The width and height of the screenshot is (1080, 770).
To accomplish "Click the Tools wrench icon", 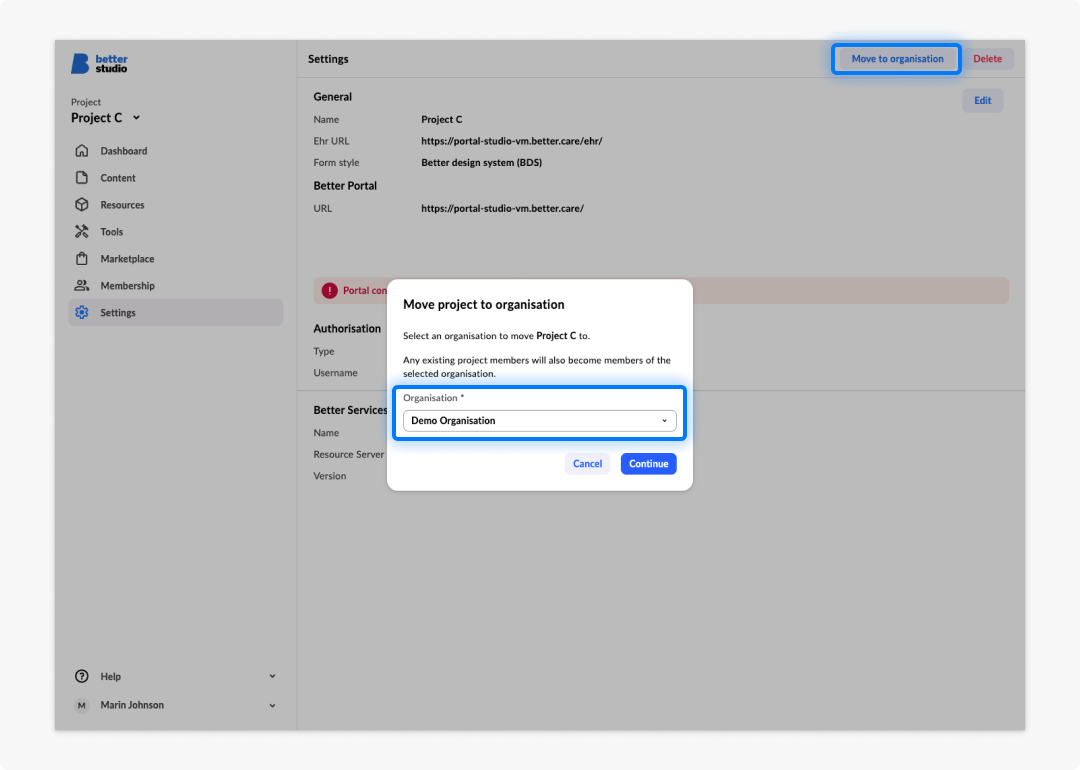I will [82, 231].
